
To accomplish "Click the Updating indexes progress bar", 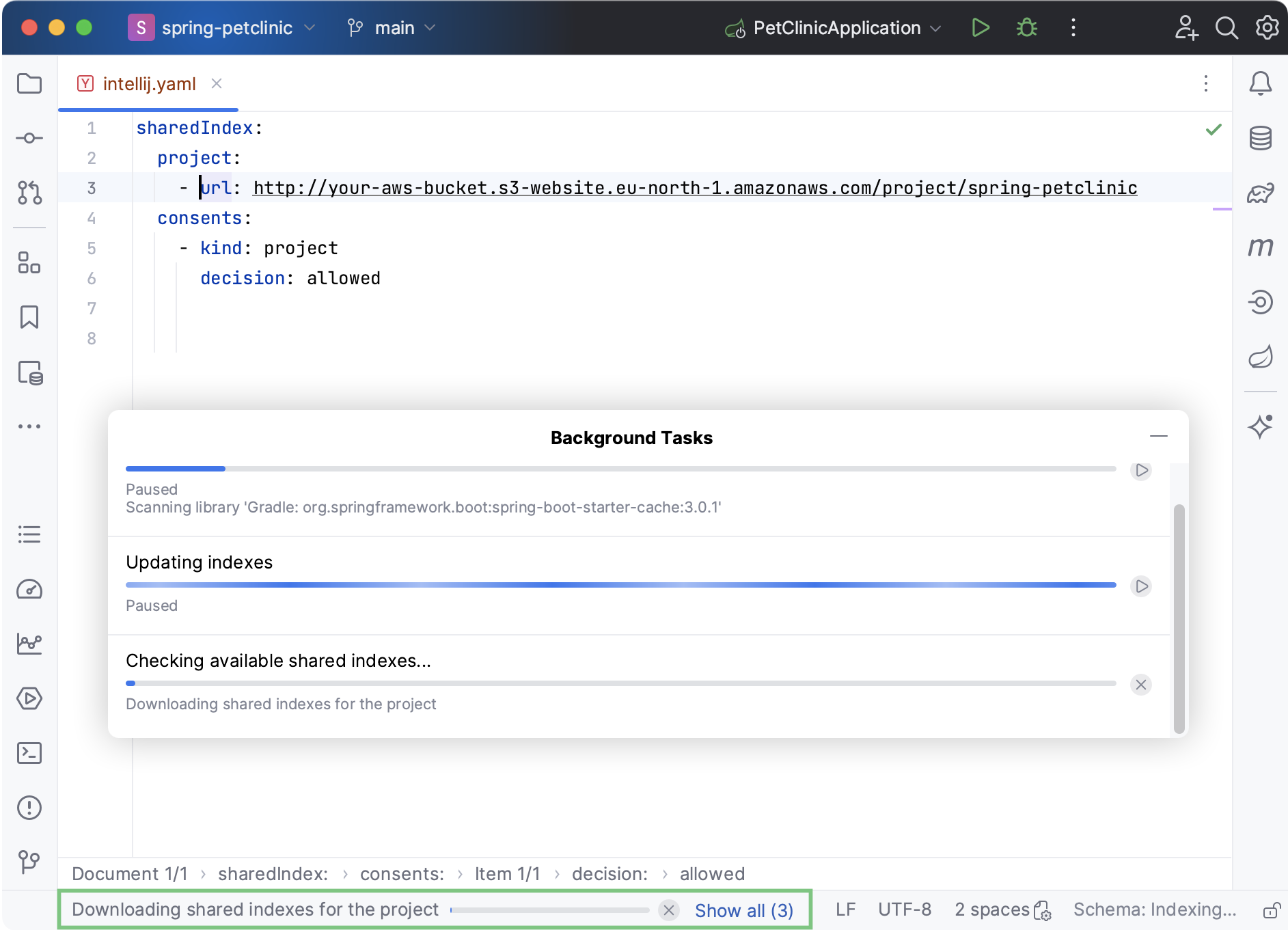I will (x=615, y=585).
